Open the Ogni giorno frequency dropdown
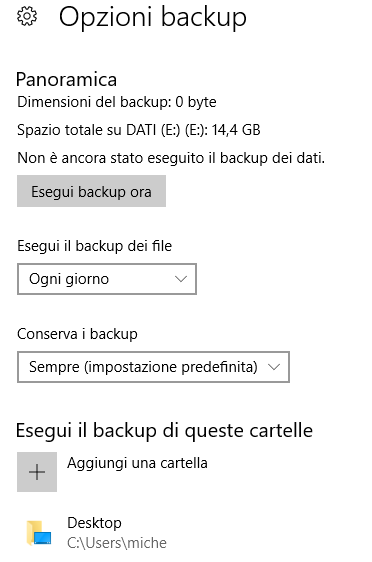The image size is (372, 562). point(107,279)
